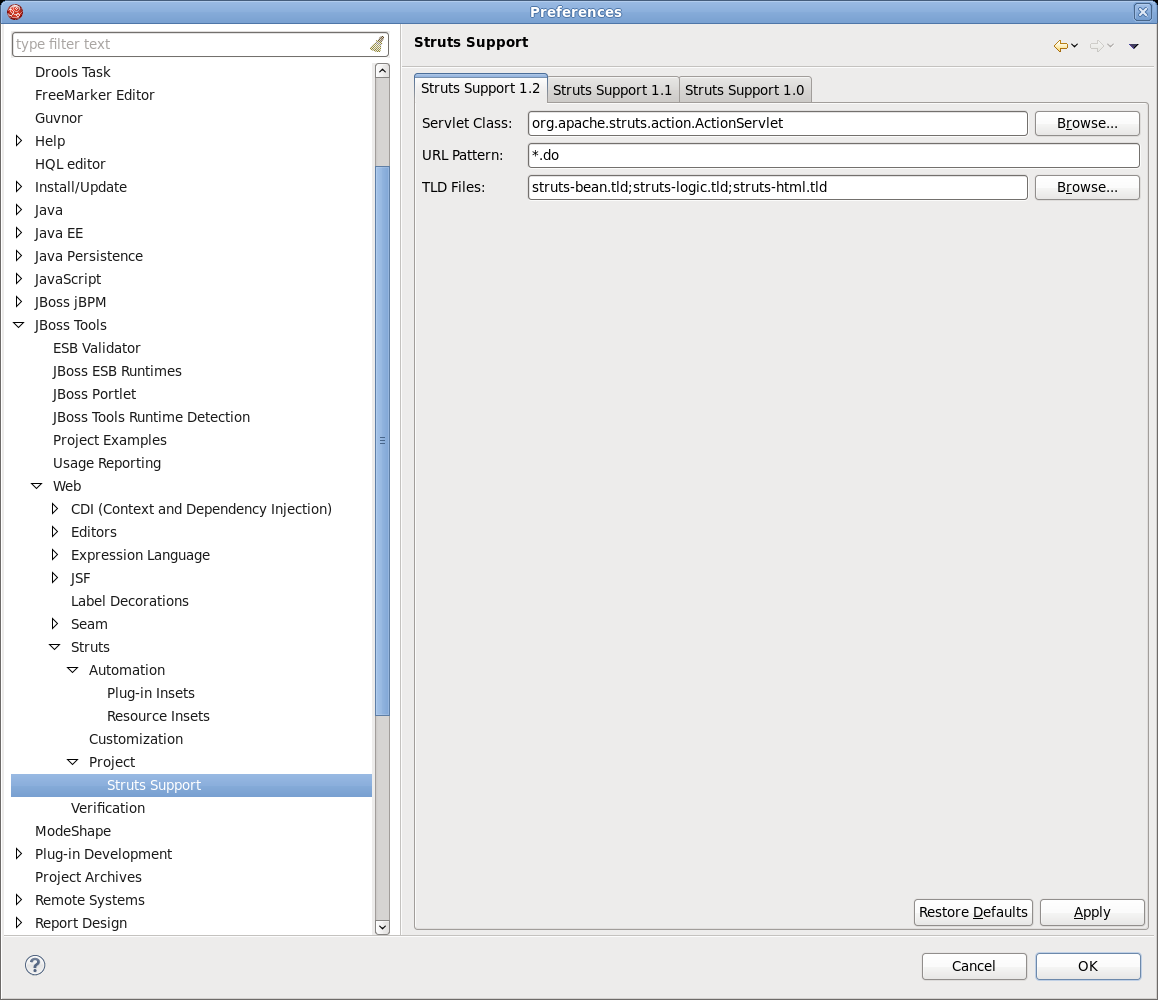Expand the Seam preferences node

pyautogui.click(x=55, y=624)
